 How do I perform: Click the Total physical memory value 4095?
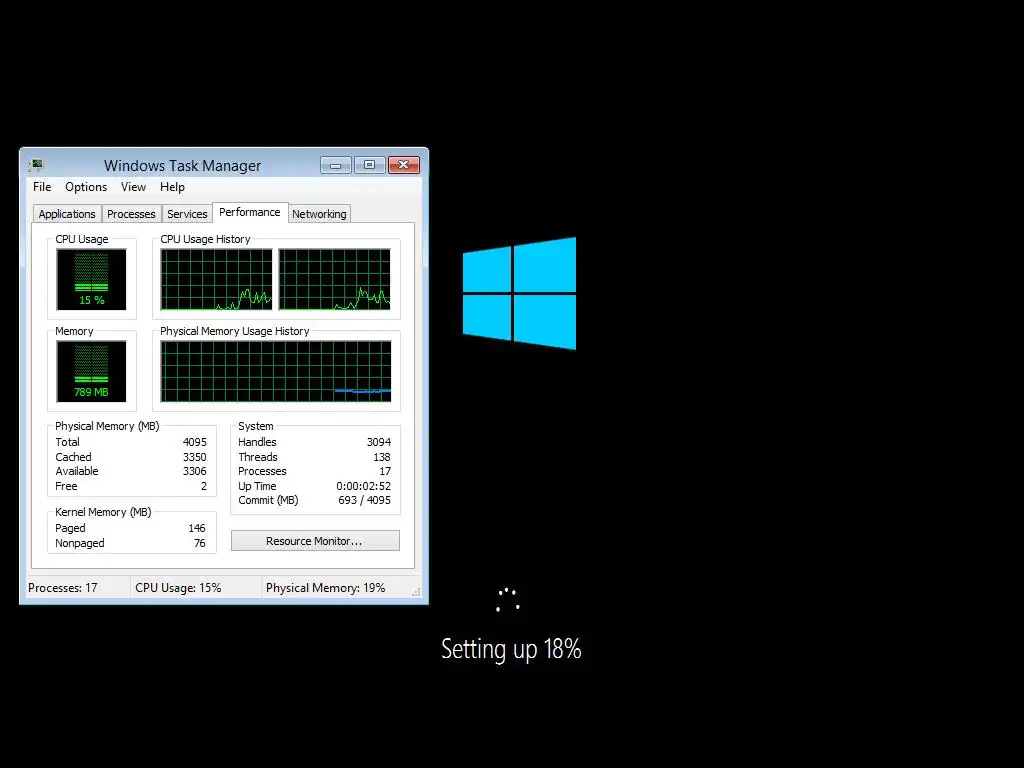coord(195,442)
